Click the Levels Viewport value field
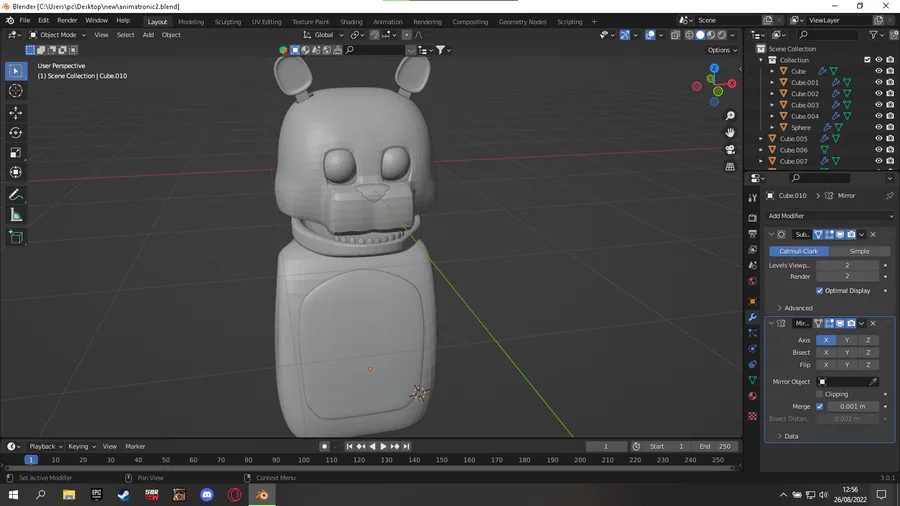Viewport: 900px width, 506px height. (x=847, y=266)
